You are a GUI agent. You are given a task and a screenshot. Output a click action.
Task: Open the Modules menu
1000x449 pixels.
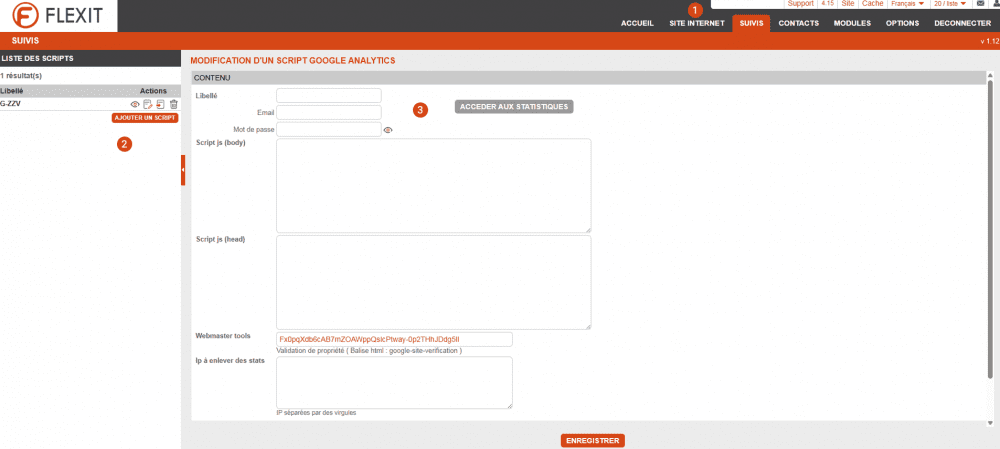[x=852, y=22]
